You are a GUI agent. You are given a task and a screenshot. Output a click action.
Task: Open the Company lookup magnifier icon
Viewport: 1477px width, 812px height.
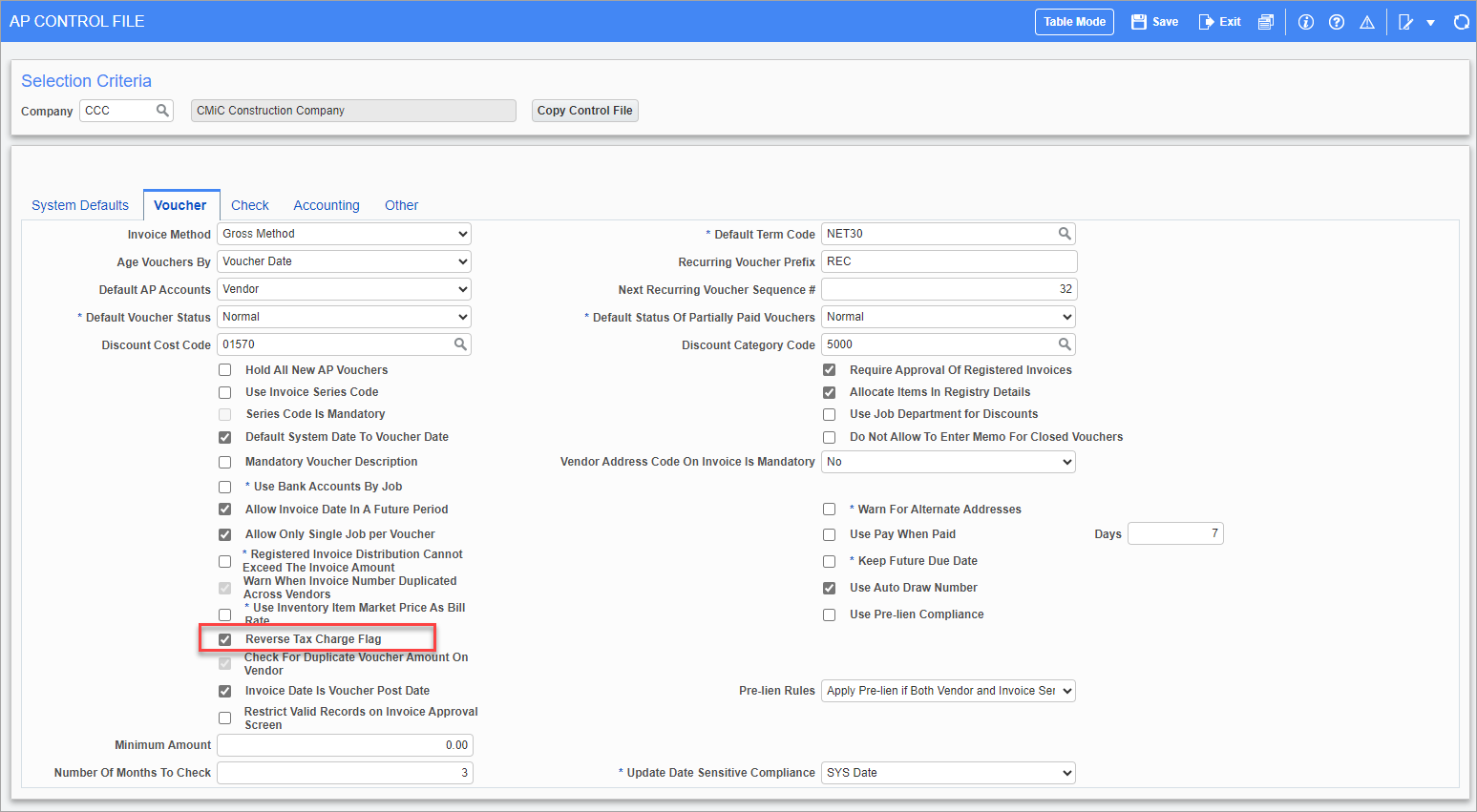pyautogui.click(x=163, y=111)
